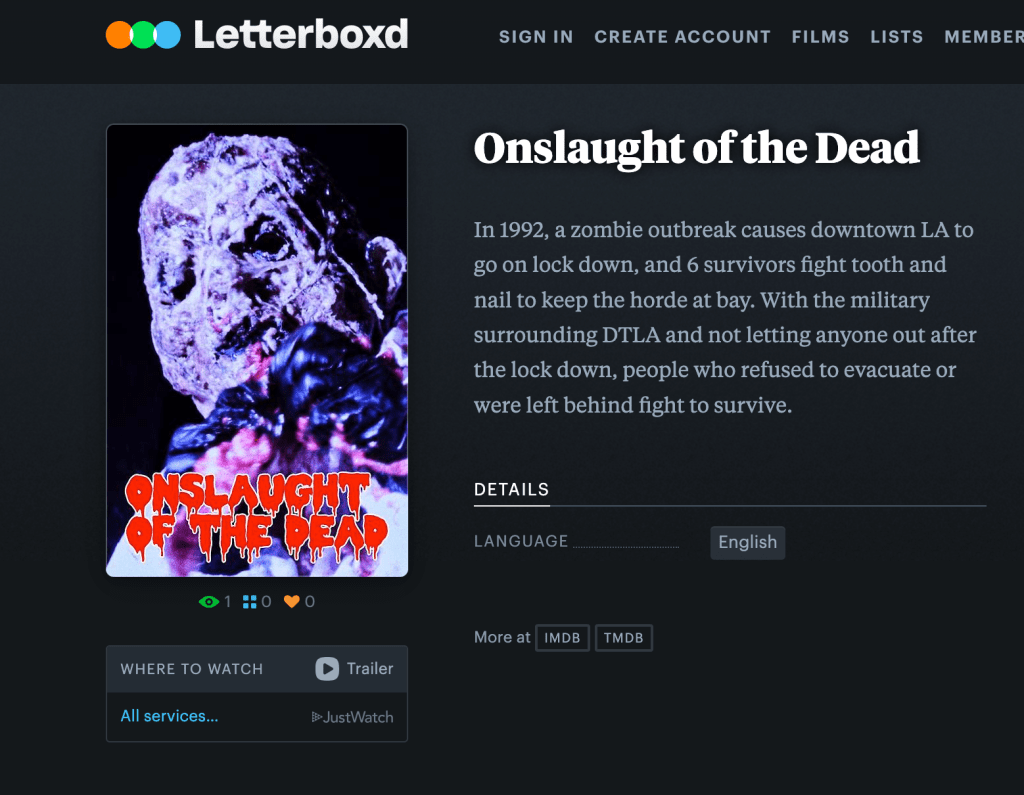Viewport: 1024px width, 795px height.
Task: Open the Letterboxd wordmark home link
Action: [301, 35]
